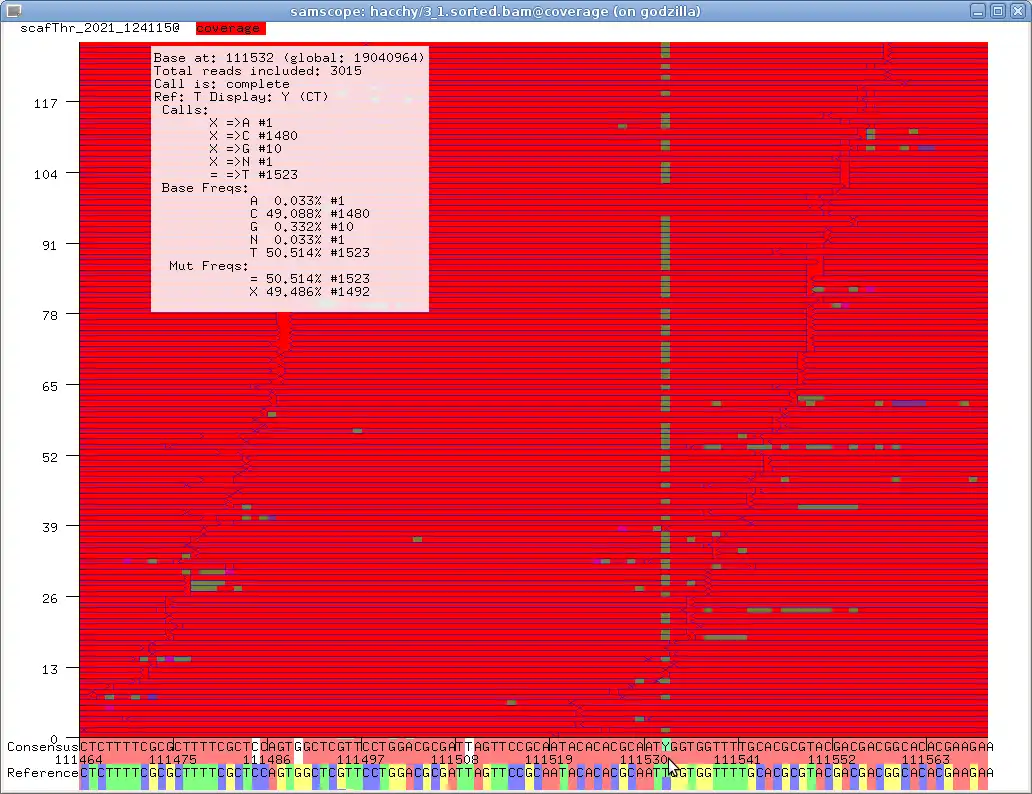The image size is (1032, 794).
Task: Click the 'X =>C #1480' call line
Action: pyautogui.click(x=253, y=136)
